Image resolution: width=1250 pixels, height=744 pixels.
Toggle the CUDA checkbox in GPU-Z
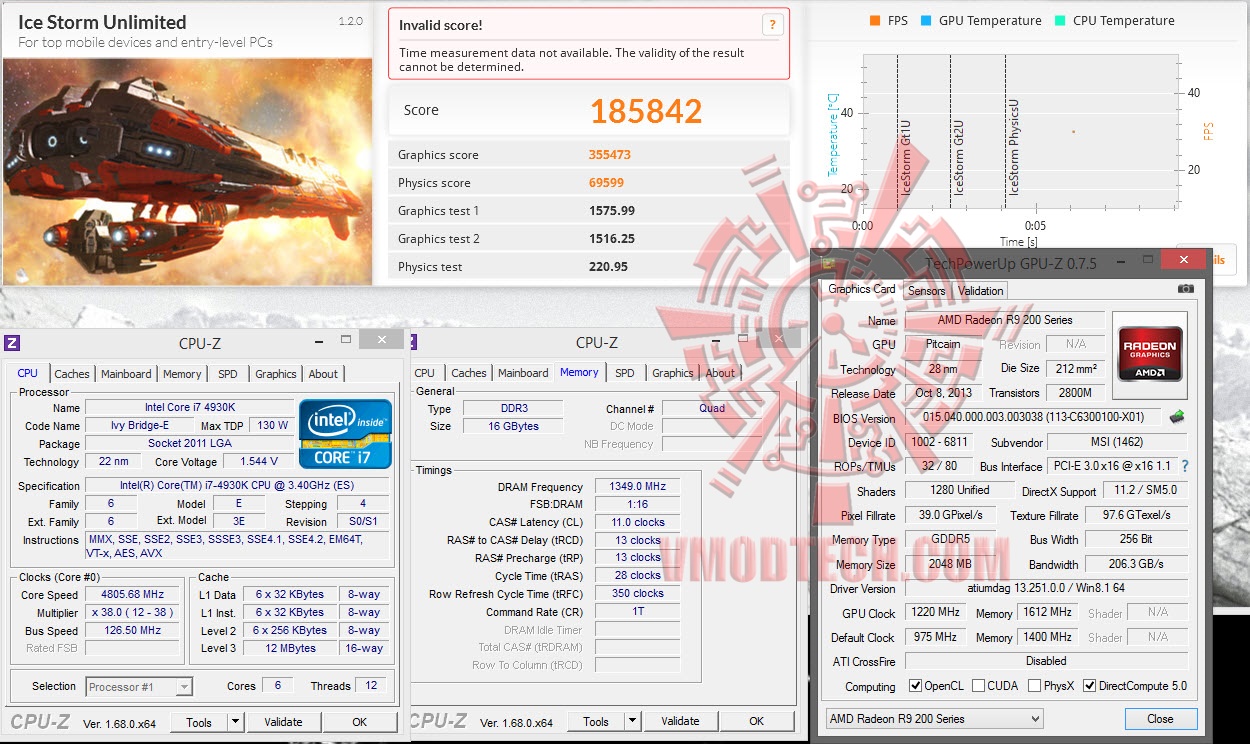[x=977, y=686]
